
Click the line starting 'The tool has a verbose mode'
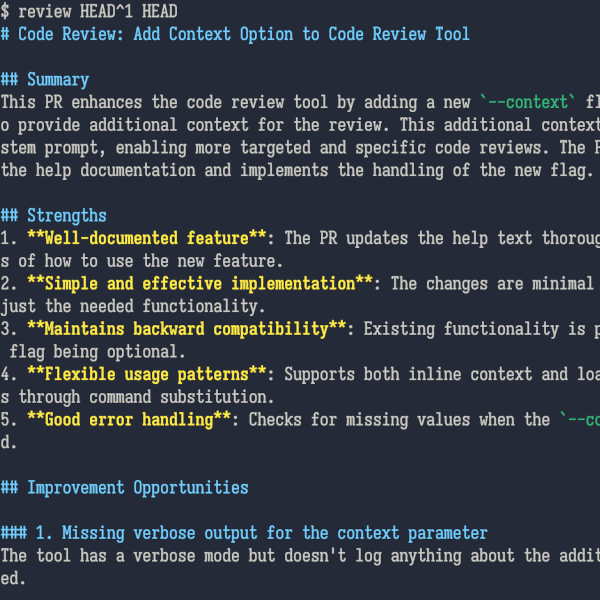tap(300, 556)
